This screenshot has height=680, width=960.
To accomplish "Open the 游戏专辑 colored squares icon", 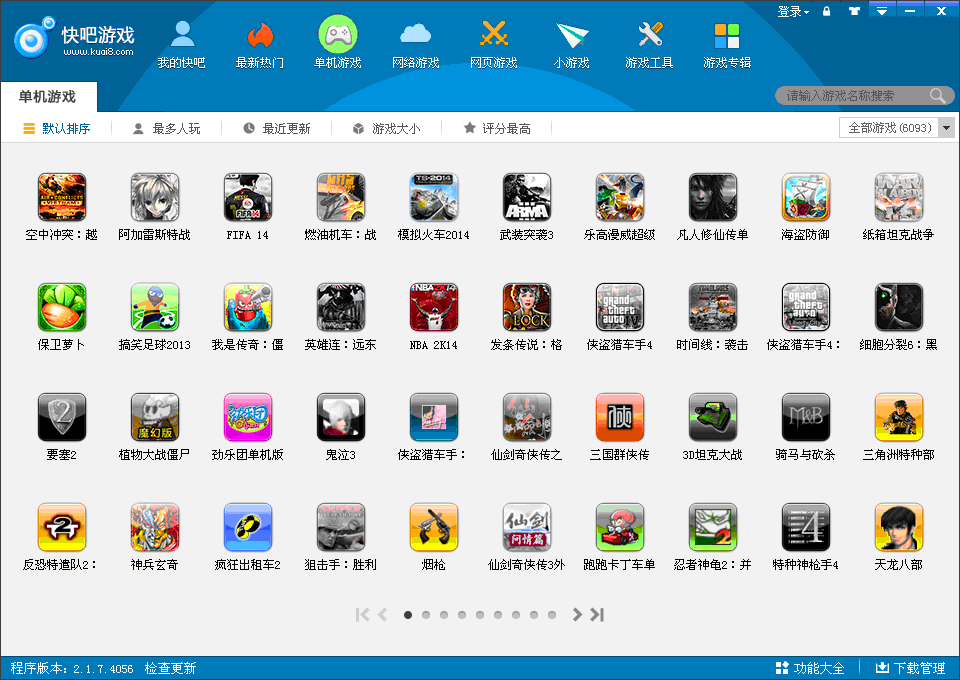I will [727, 36].
